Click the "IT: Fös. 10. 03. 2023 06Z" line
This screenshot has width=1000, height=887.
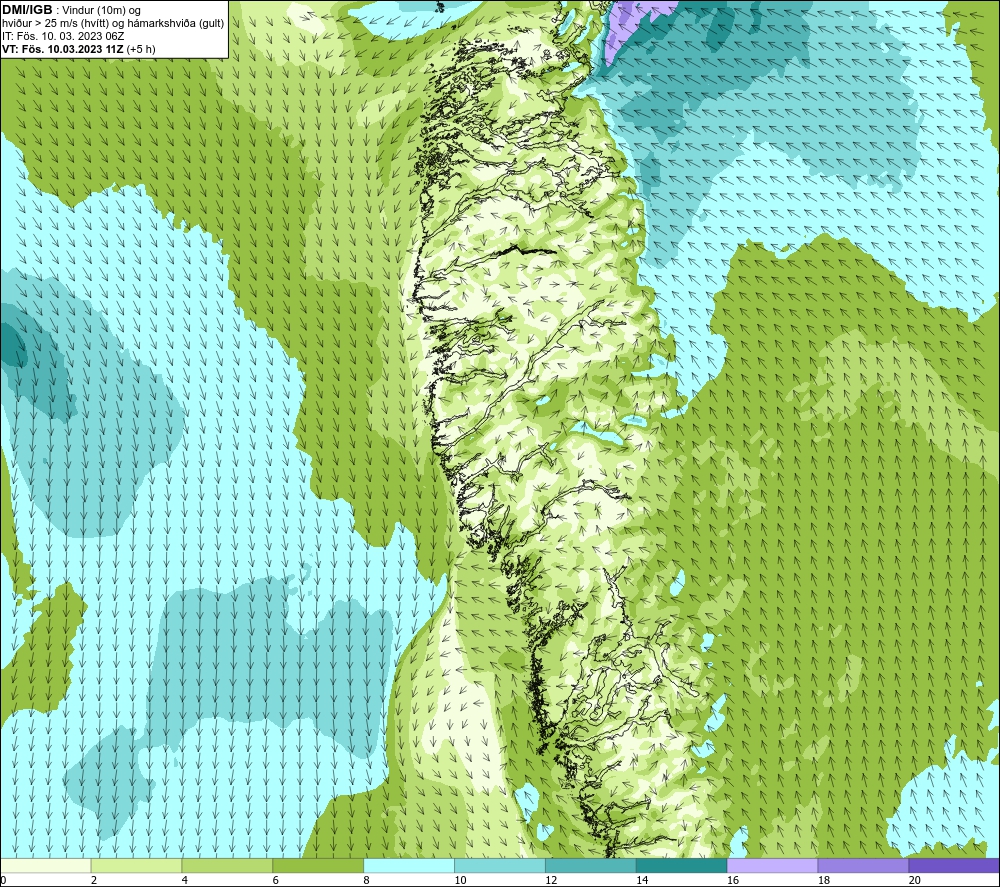coord(63,36)
